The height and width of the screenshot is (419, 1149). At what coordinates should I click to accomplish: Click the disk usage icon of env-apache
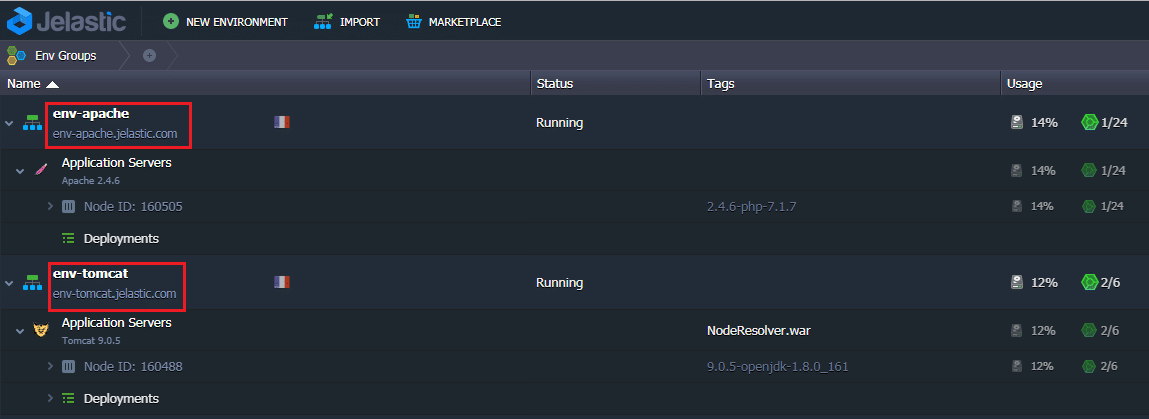pos(1016,122)
